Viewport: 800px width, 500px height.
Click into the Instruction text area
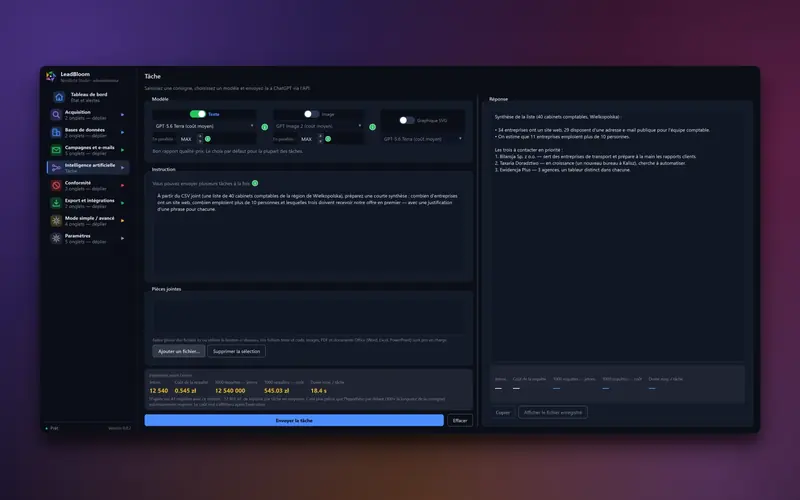tap(309, 232)
